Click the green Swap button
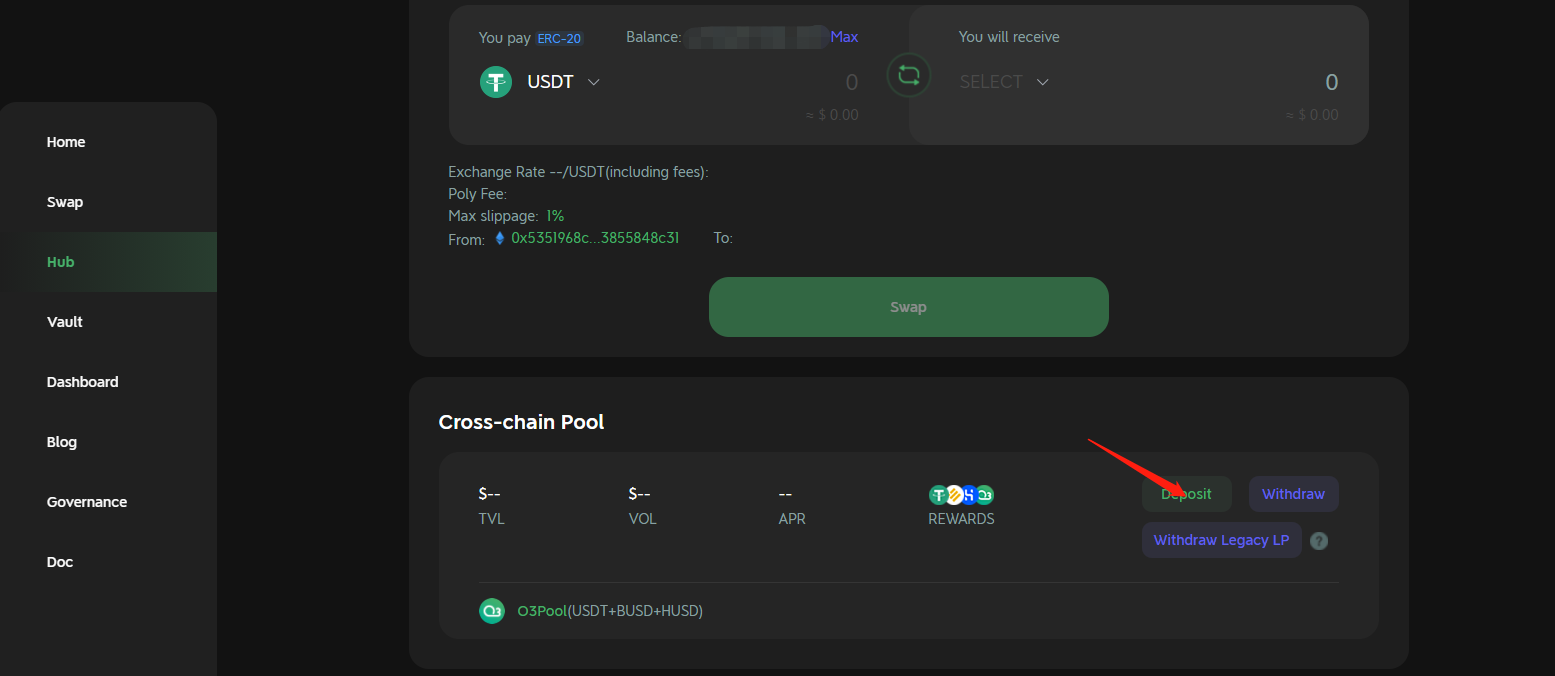 (x=908, y=307)
